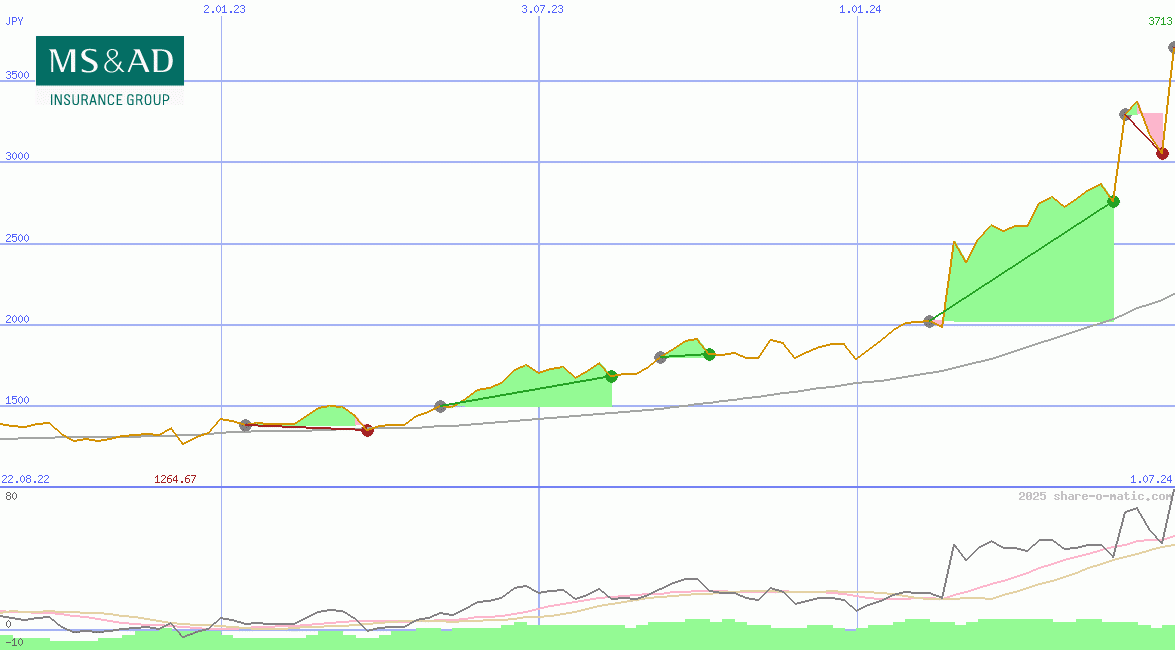Click the red loss marker near 3000
This screenshot has height=650, width=1175.
pyautogui.click(x=1162, y=154)
